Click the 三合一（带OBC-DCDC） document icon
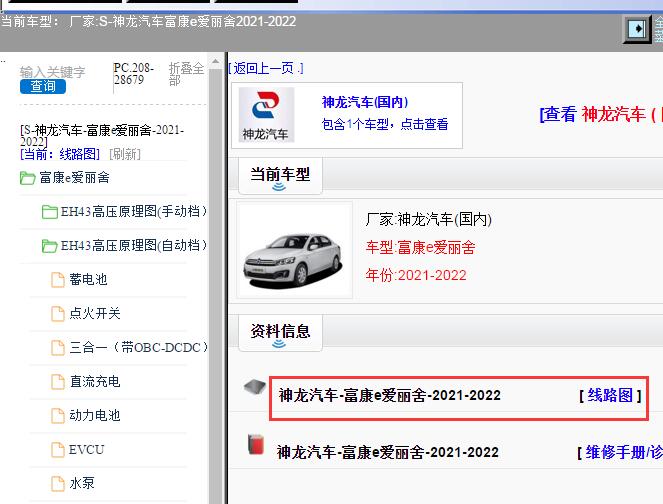Screen dimensions: 663x504 point(58,348)
